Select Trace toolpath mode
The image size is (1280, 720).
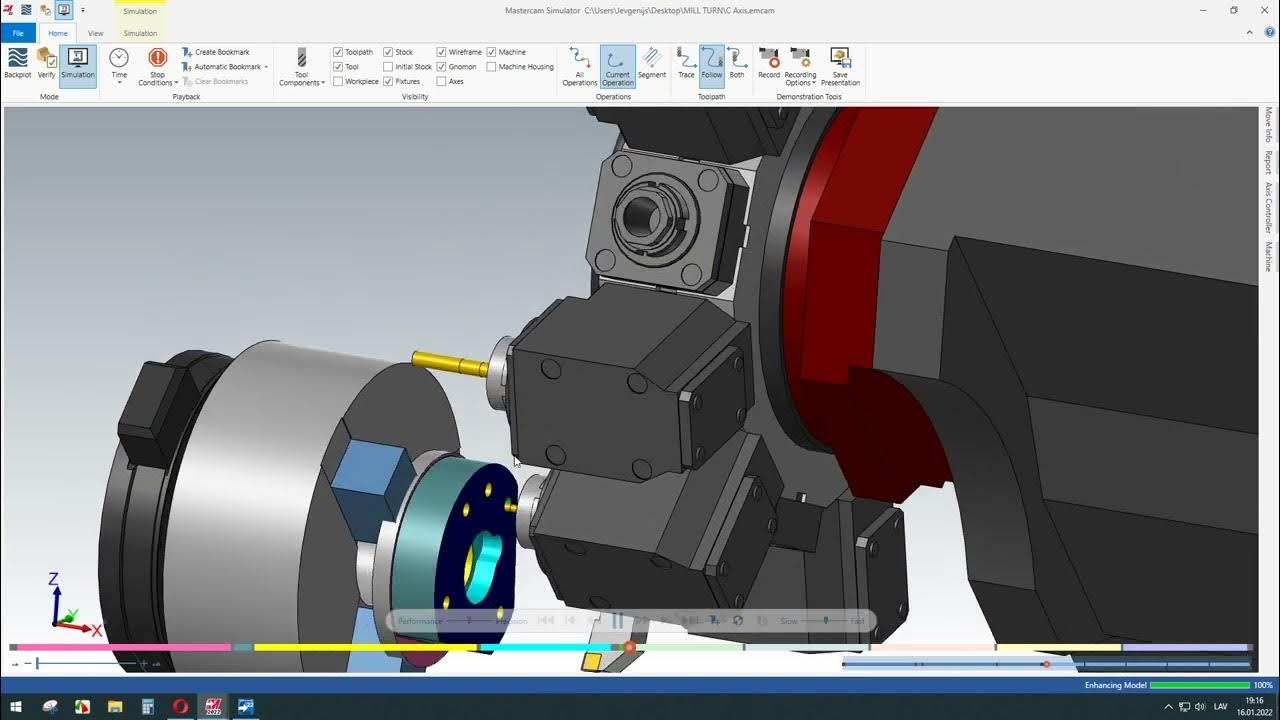686,62
